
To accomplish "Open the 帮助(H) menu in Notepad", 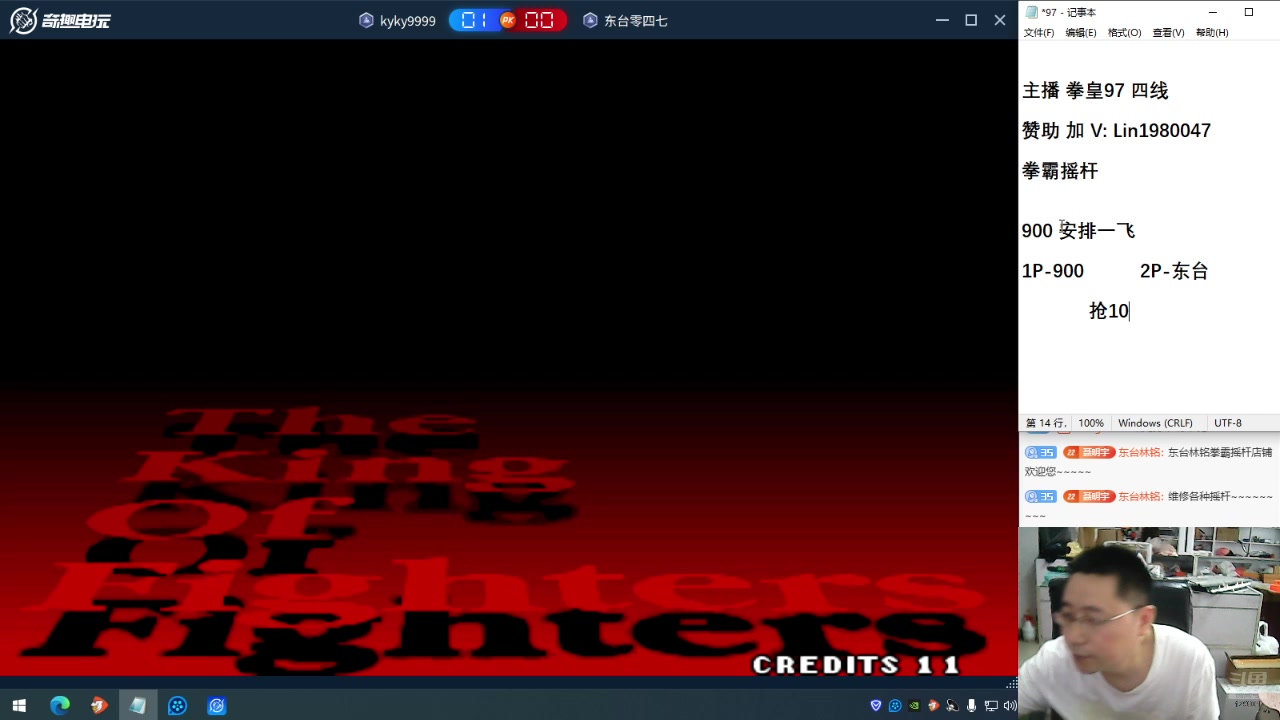I will tap(1211, 33).
